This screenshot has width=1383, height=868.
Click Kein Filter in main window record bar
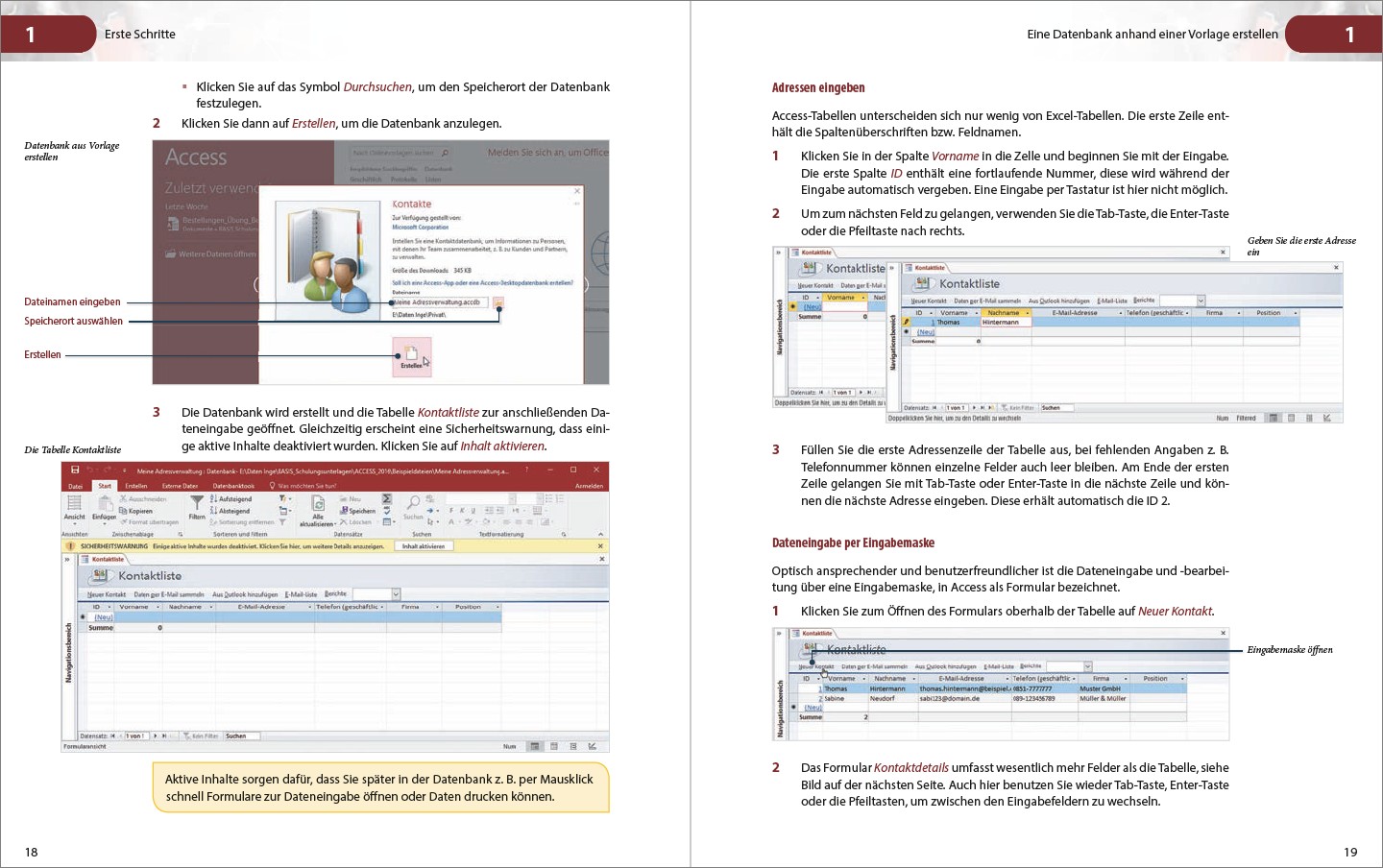(x=200, y=736)
